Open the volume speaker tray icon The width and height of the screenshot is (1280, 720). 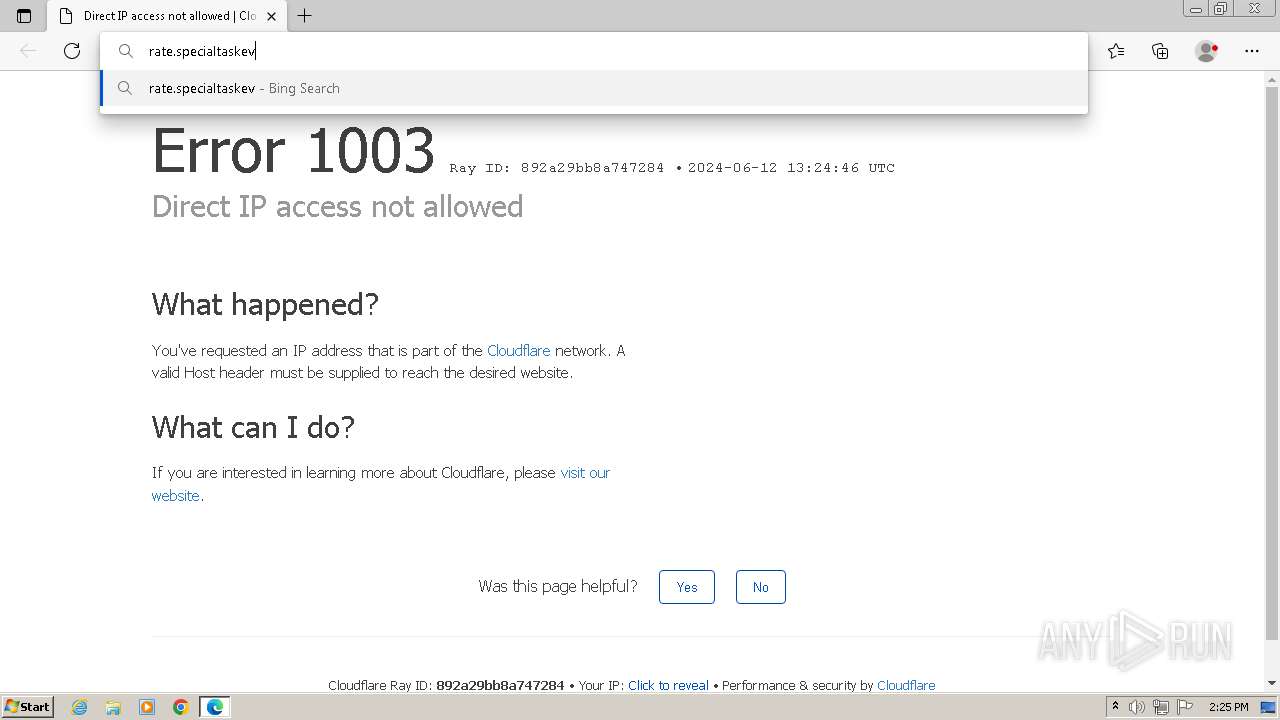(x=1137, y=707)
